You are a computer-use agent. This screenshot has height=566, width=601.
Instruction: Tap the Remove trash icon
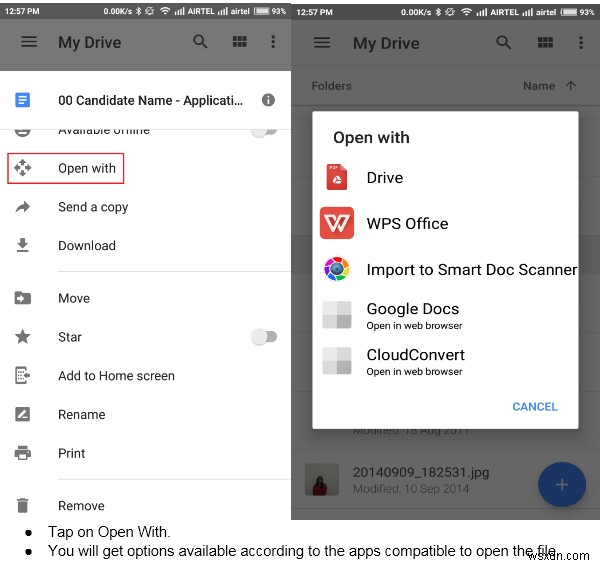(23, 505)
